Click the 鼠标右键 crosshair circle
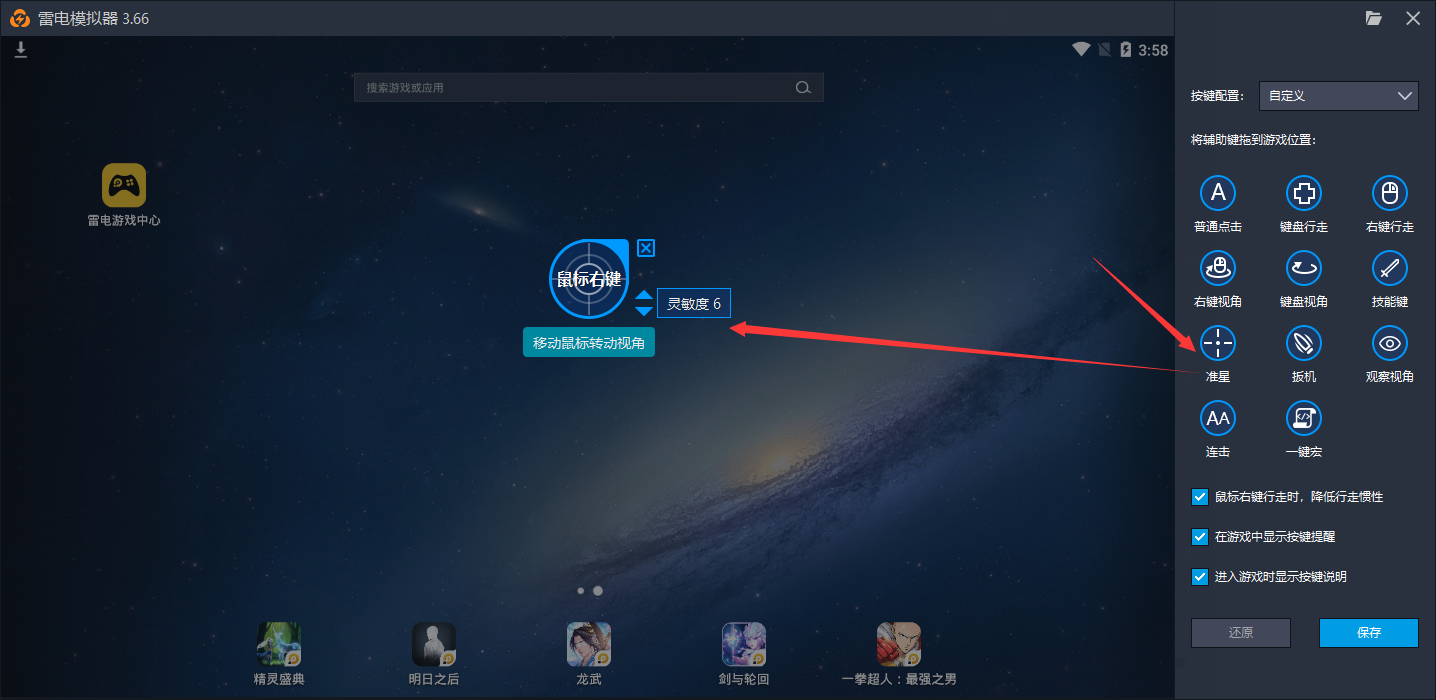This screenshot has height=700, width=1436. point(589,279)
